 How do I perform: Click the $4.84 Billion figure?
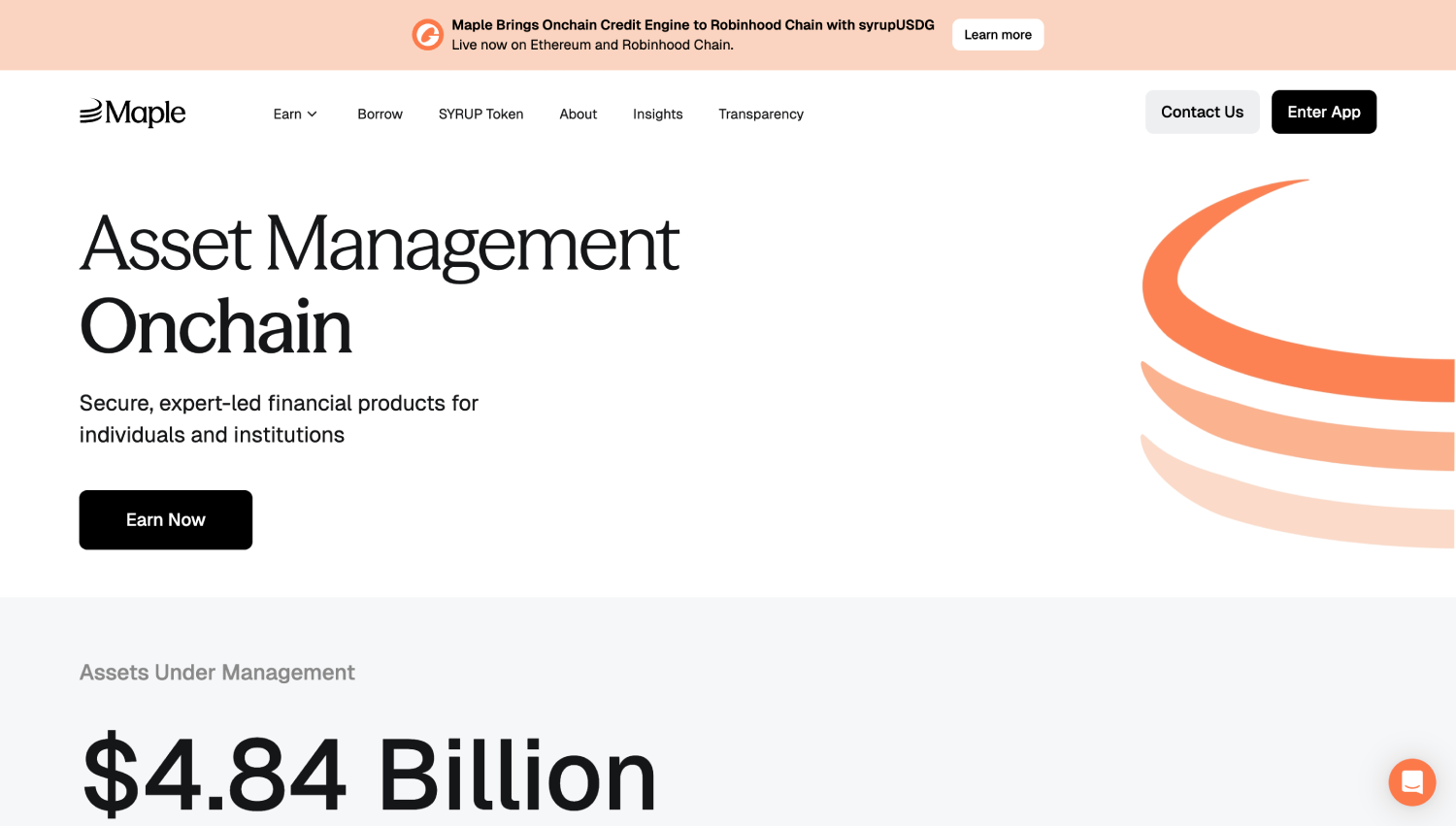click(x=369, y=774)
